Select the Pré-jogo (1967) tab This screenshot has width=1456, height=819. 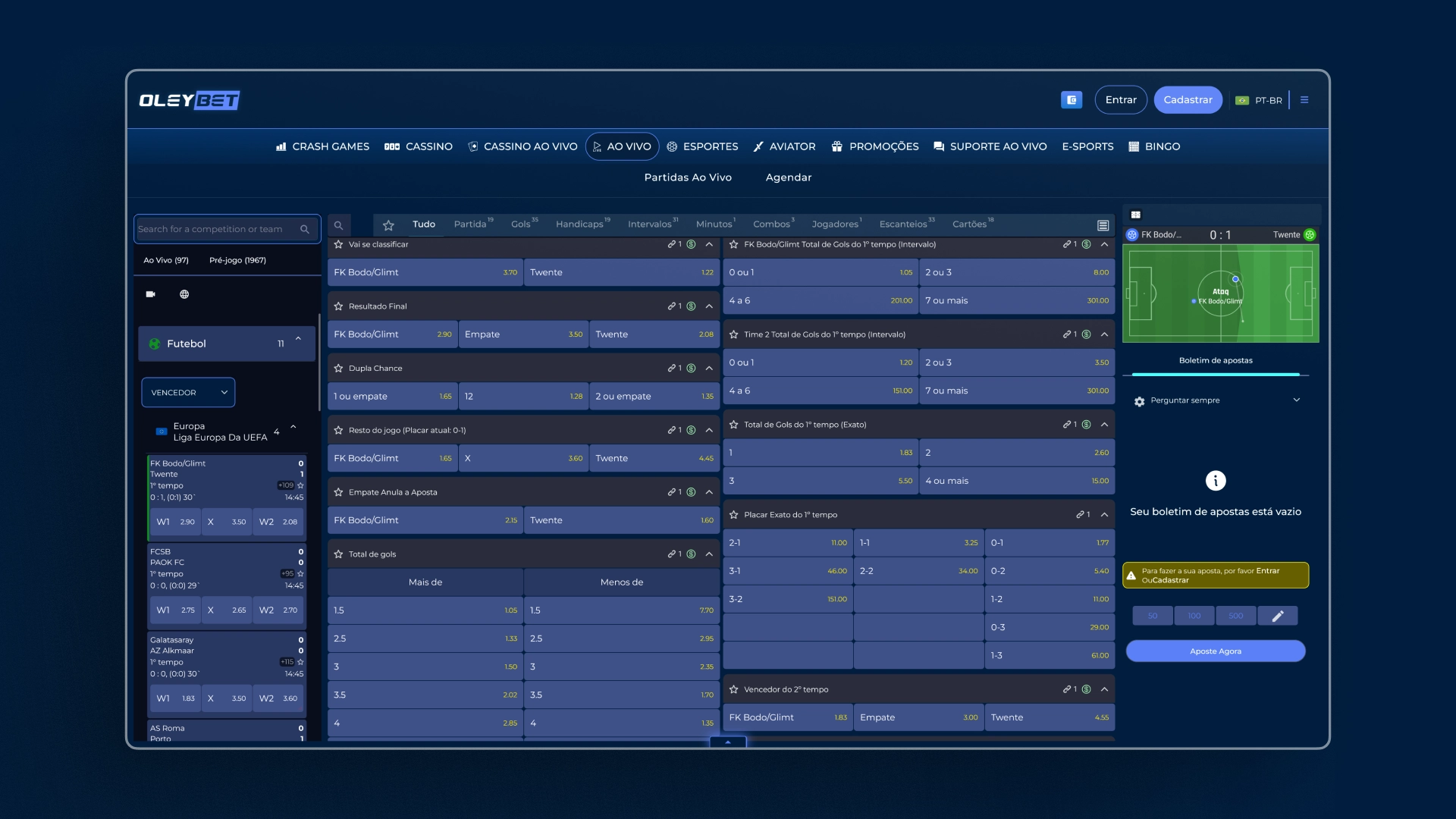tap(237, 260)
